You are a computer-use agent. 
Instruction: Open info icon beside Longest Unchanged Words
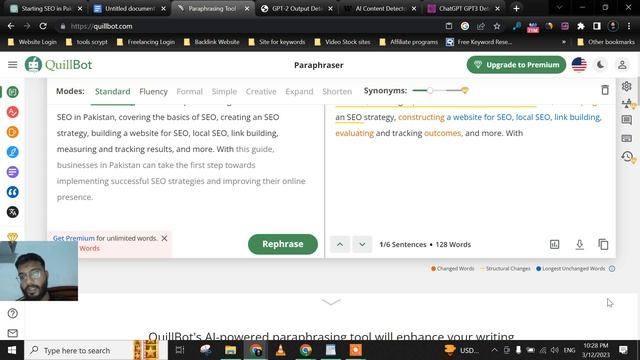tap(612, 269)
